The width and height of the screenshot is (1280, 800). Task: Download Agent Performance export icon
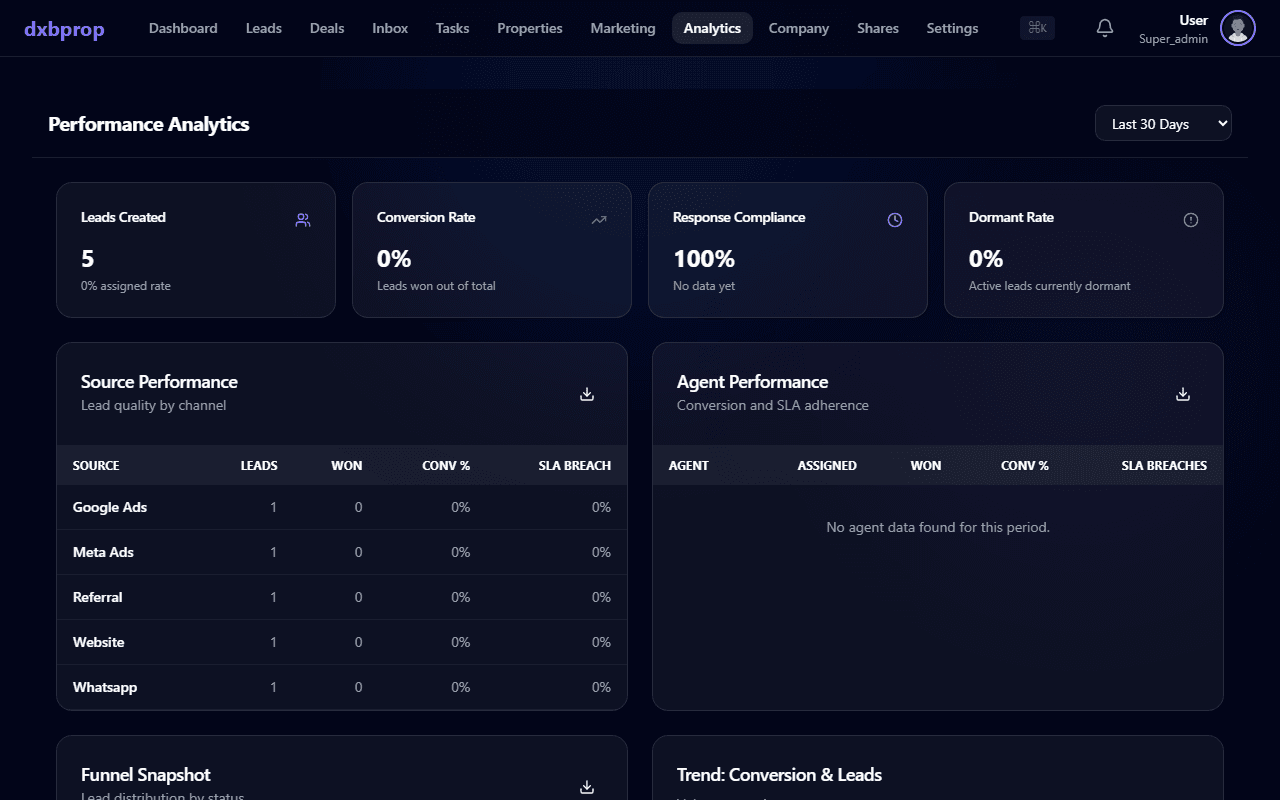click(1183, 394)
